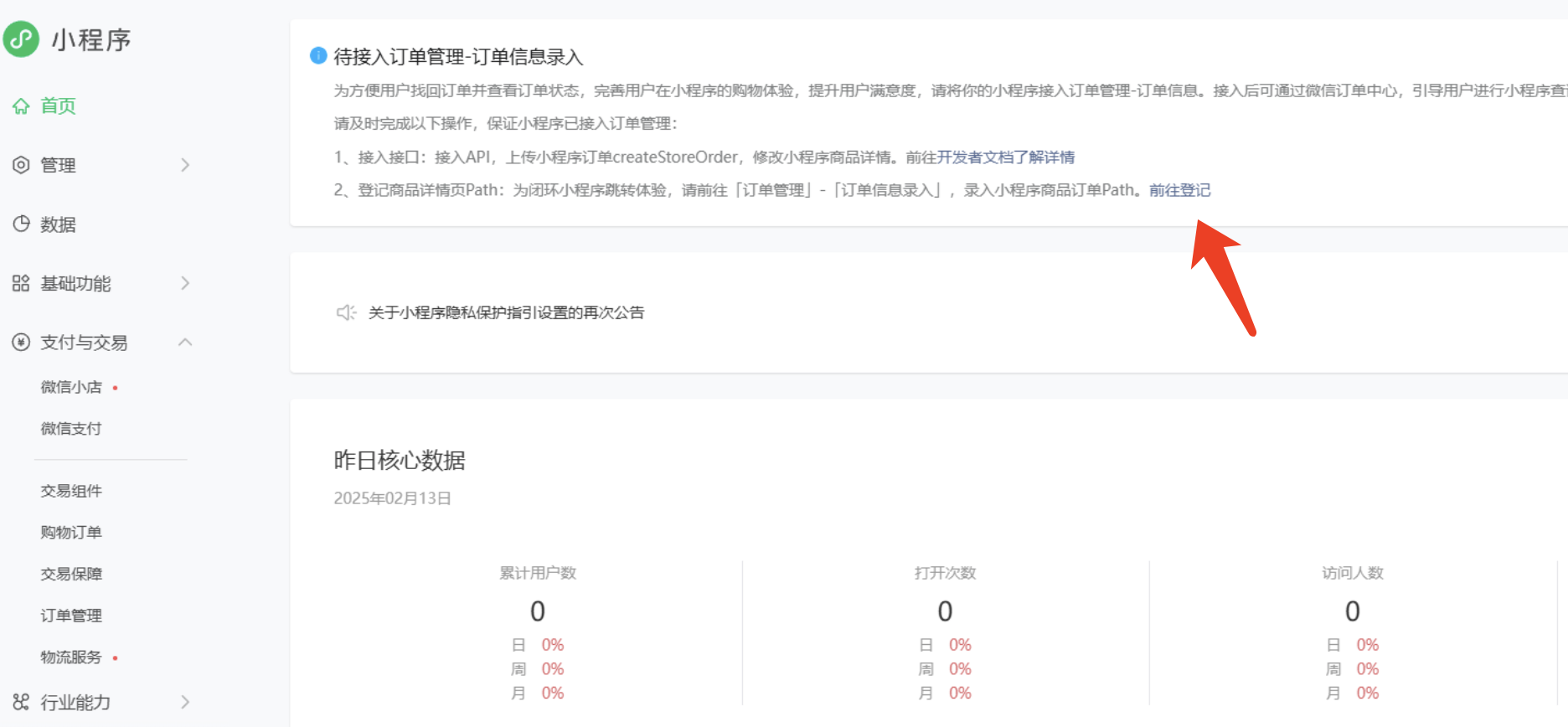This screenshot has width=1568, height=727.
Task: Click the 小程序 title text
Action: click(91, 39)
